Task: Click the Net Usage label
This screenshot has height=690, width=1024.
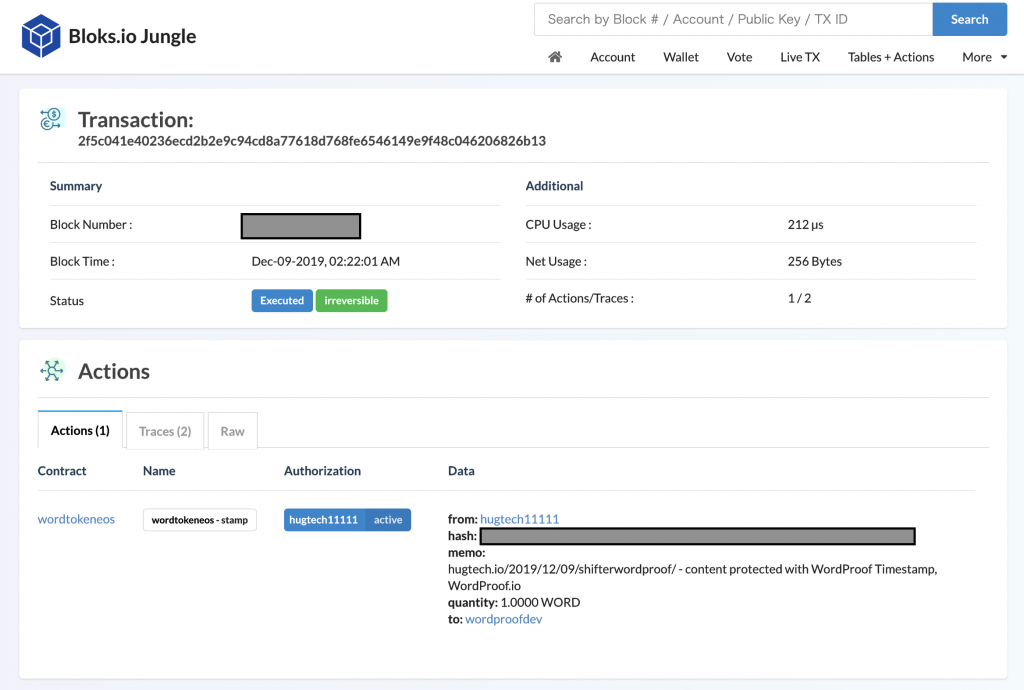Action: tap(556, 262)
